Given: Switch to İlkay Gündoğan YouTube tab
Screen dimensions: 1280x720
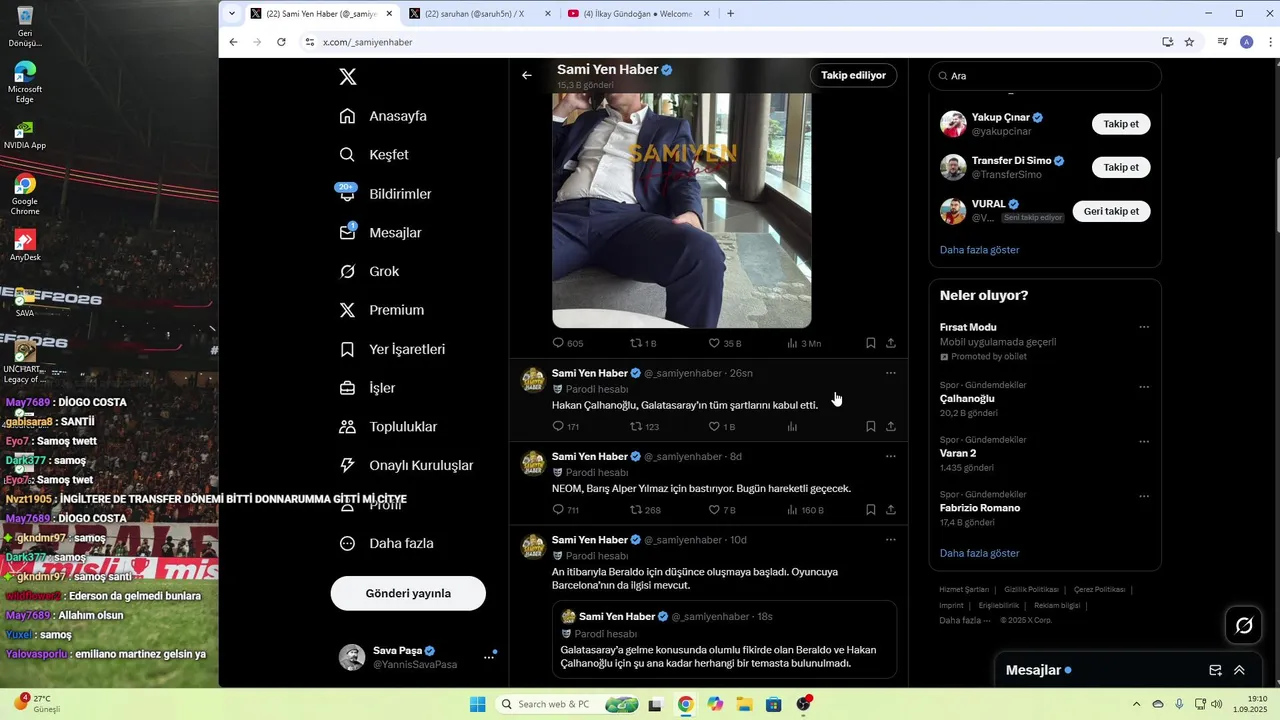Looking at the screenshot, I should [x=637, y=14].
